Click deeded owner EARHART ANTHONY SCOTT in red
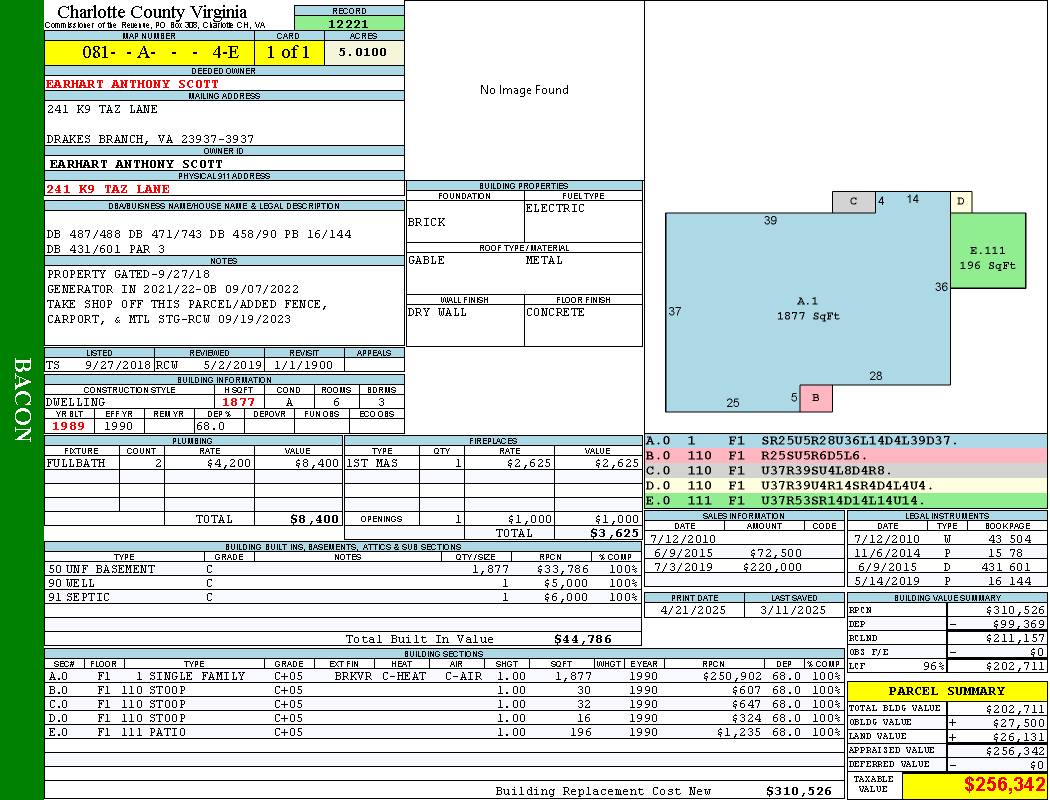Screen dimensions: 1050x800 (133, 84)
